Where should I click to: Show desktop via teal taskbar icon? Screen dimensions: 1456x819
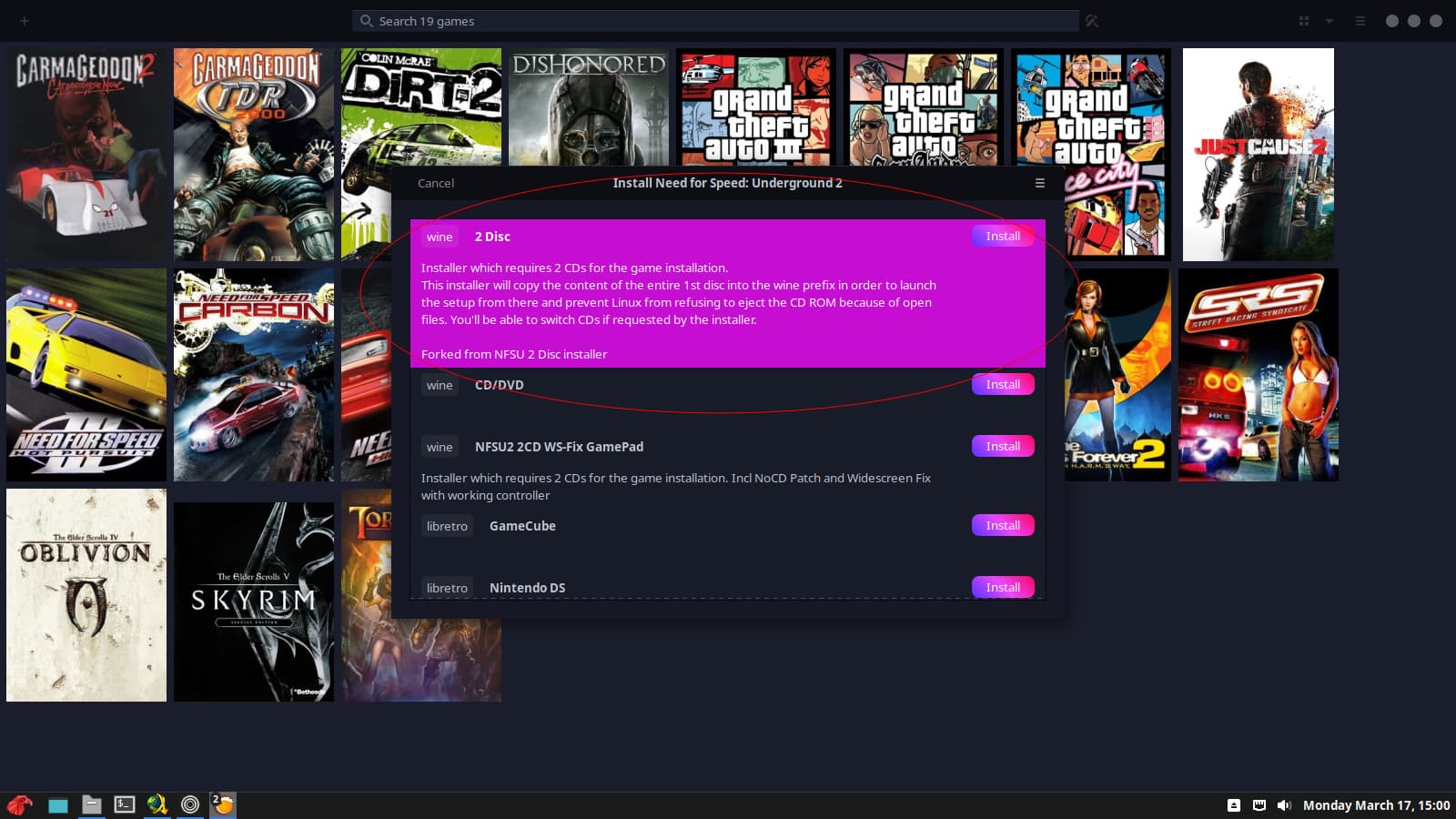point(58,805)
